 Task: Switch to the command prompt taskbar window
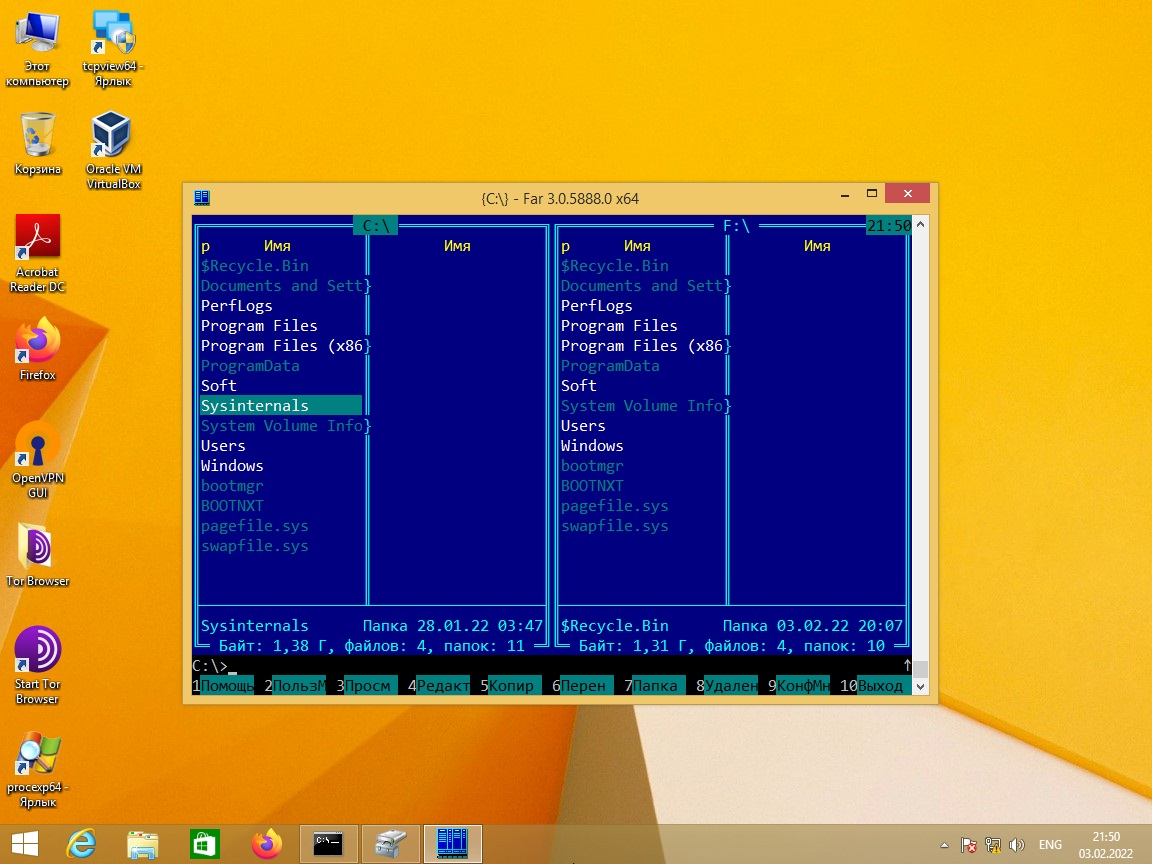(x=328, y=844)
